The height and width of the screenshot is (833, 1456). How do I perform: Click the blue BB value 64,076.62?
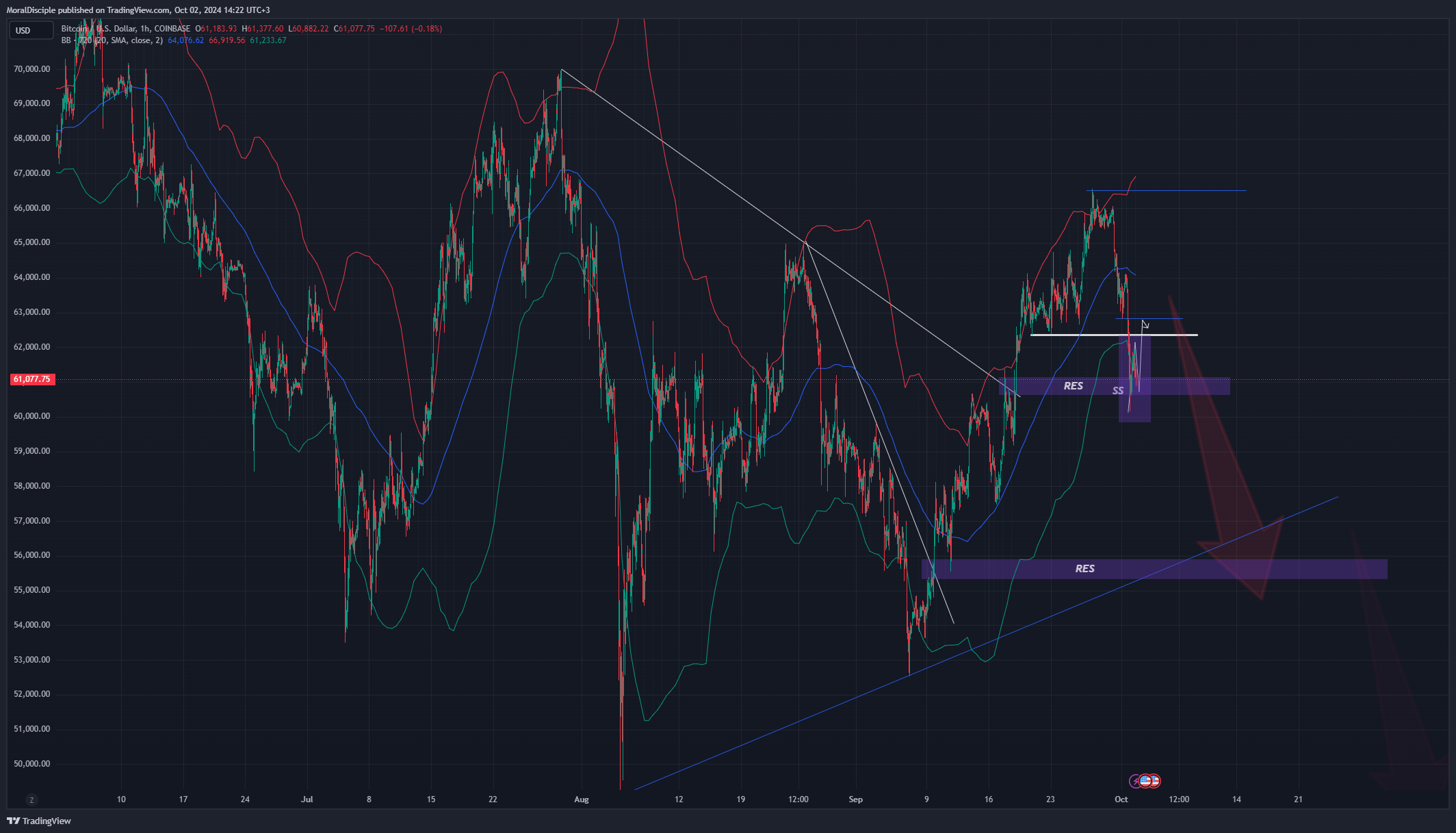(185, 40)
